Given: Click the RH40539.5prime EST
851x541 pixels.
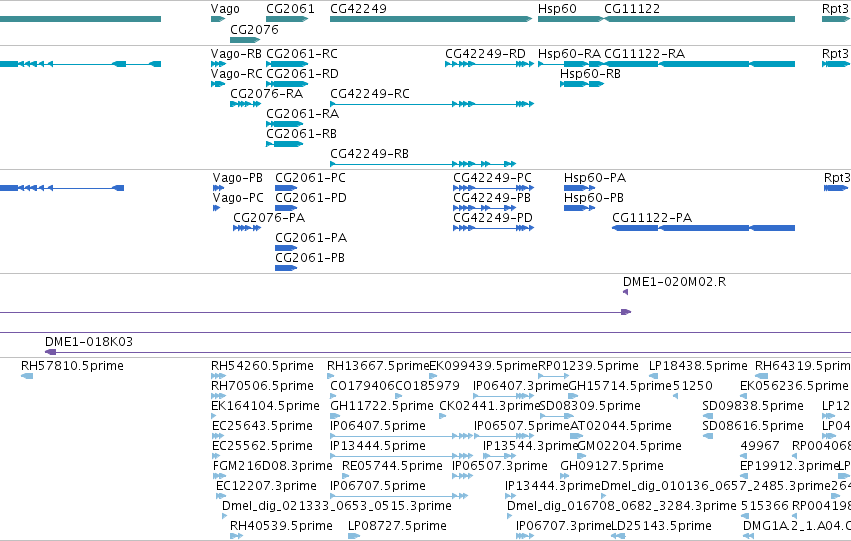Looking at the screenshot, I should 236,536.
